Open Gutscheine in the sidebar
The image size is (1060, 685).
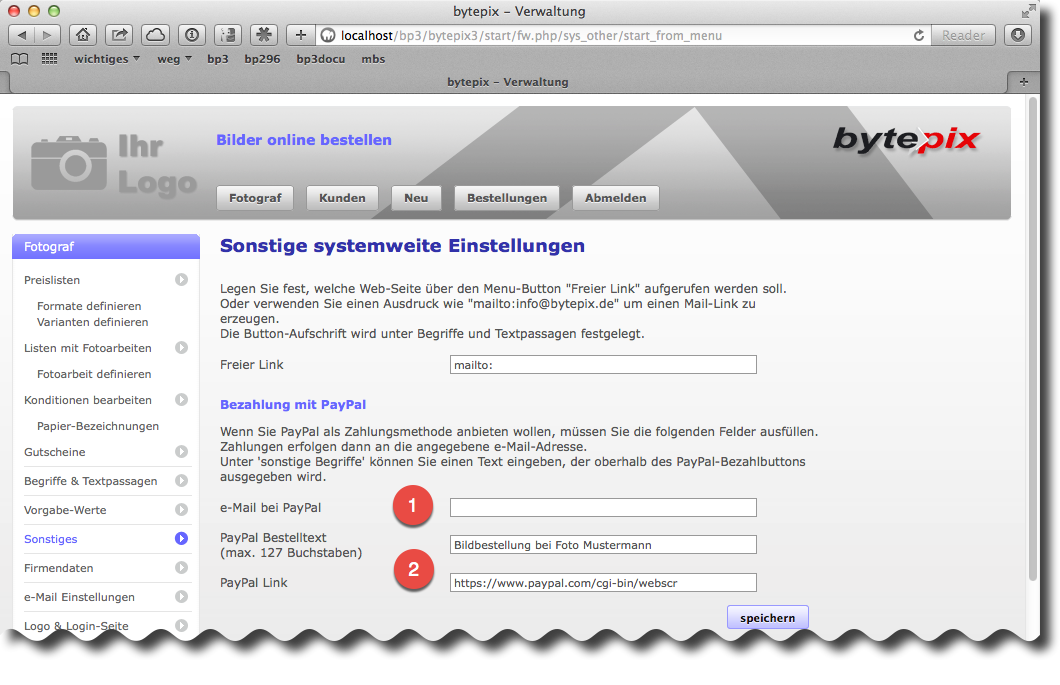point(55,452)
